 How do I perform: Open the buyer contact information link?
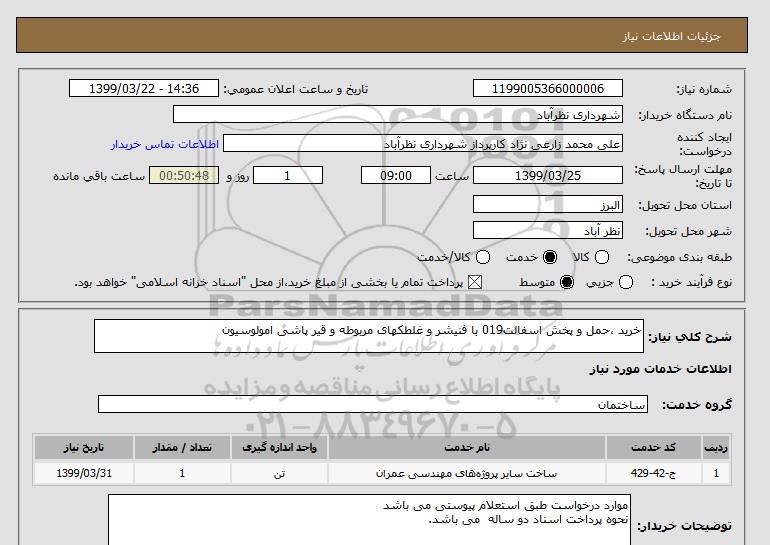point(165,144)
